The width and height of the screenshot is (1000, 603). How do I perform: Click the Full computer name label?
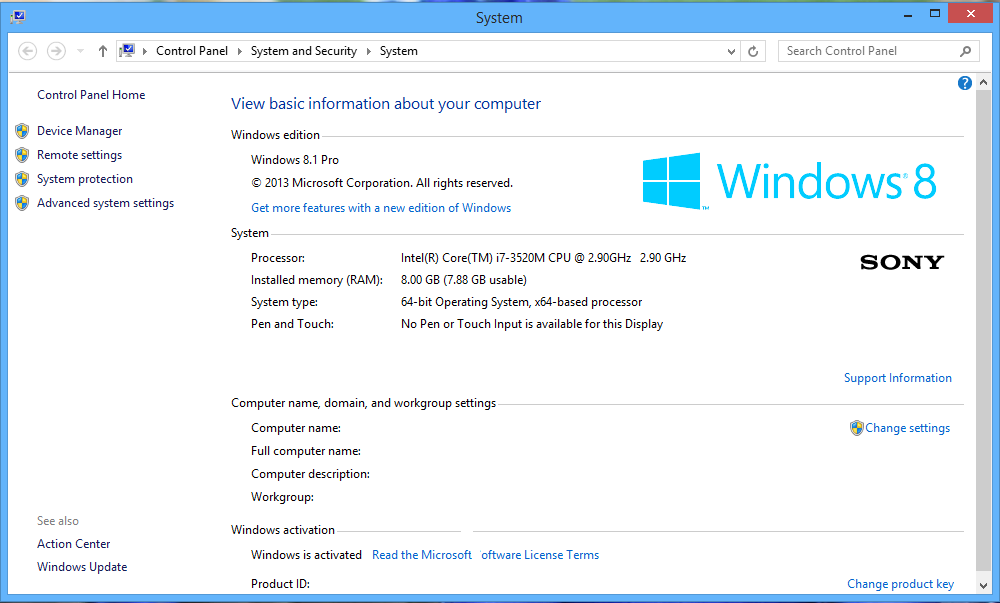[306, 451]
